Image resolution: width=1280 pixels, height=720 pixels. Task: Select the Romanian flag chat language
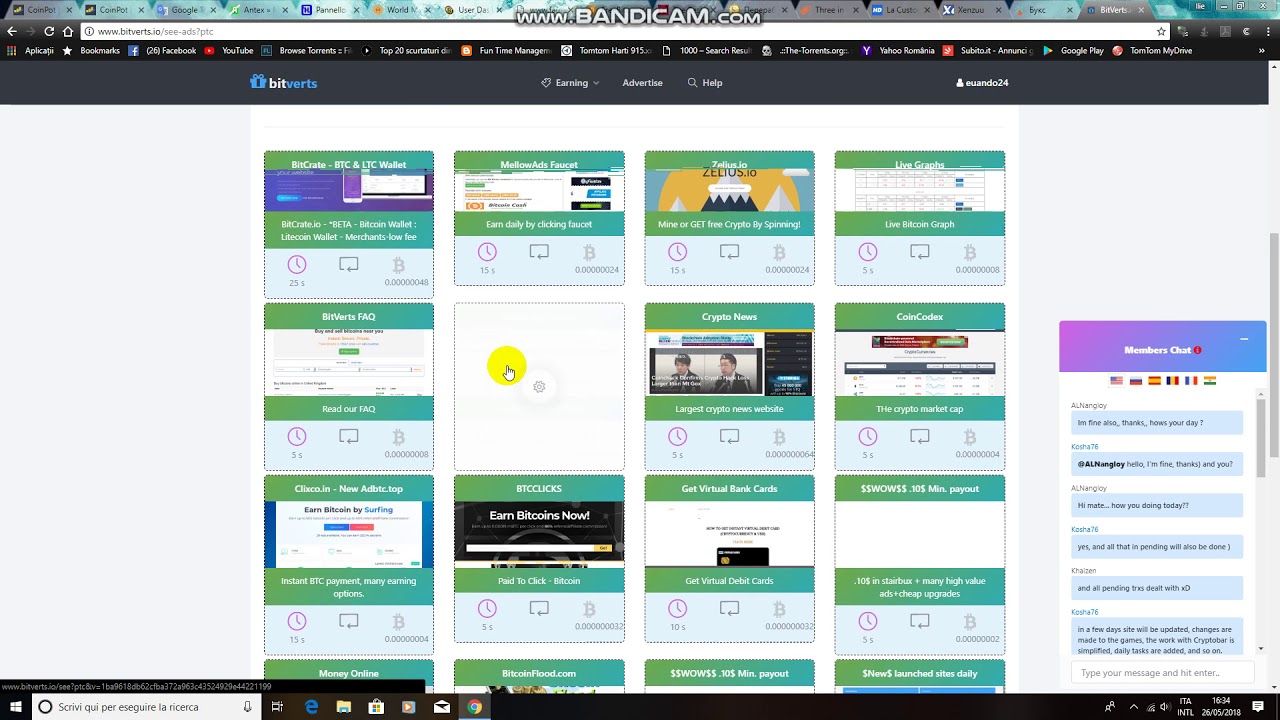click(x=1172, y=381)
